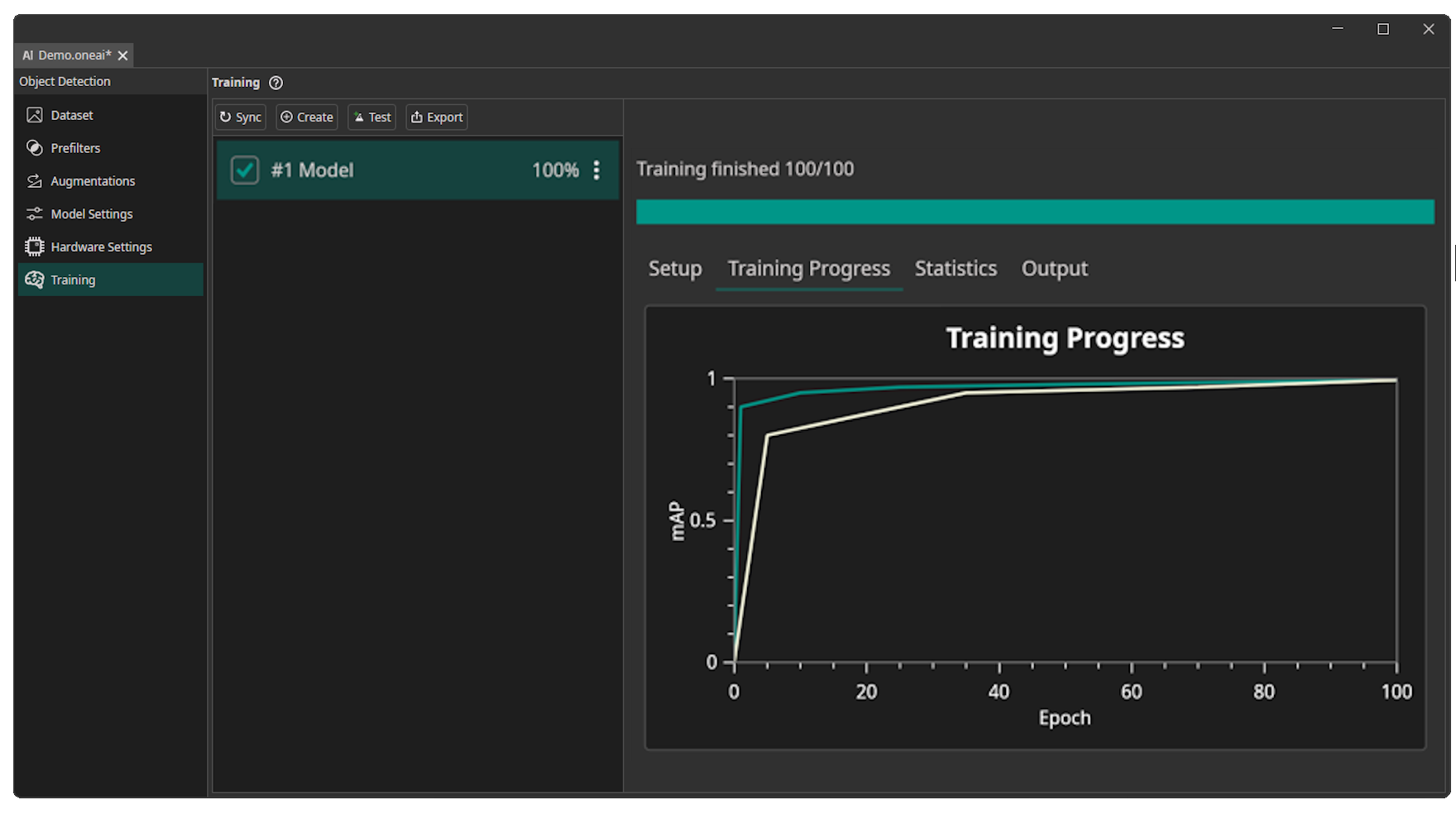Switch to the Output tab
Viewport: 1456px width, 819px height.
tap(1055, 269)
